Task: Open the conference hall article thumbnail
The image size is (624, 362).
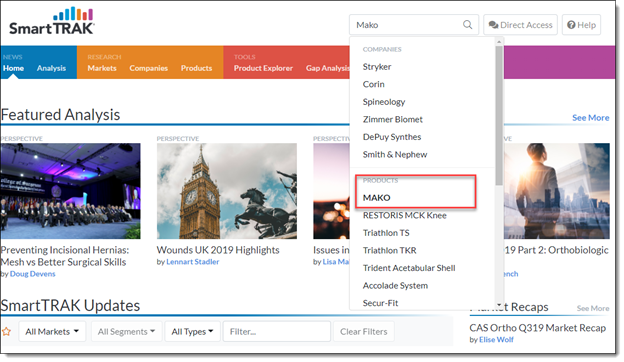Action: pyautogui.click(x=70, y=191)
